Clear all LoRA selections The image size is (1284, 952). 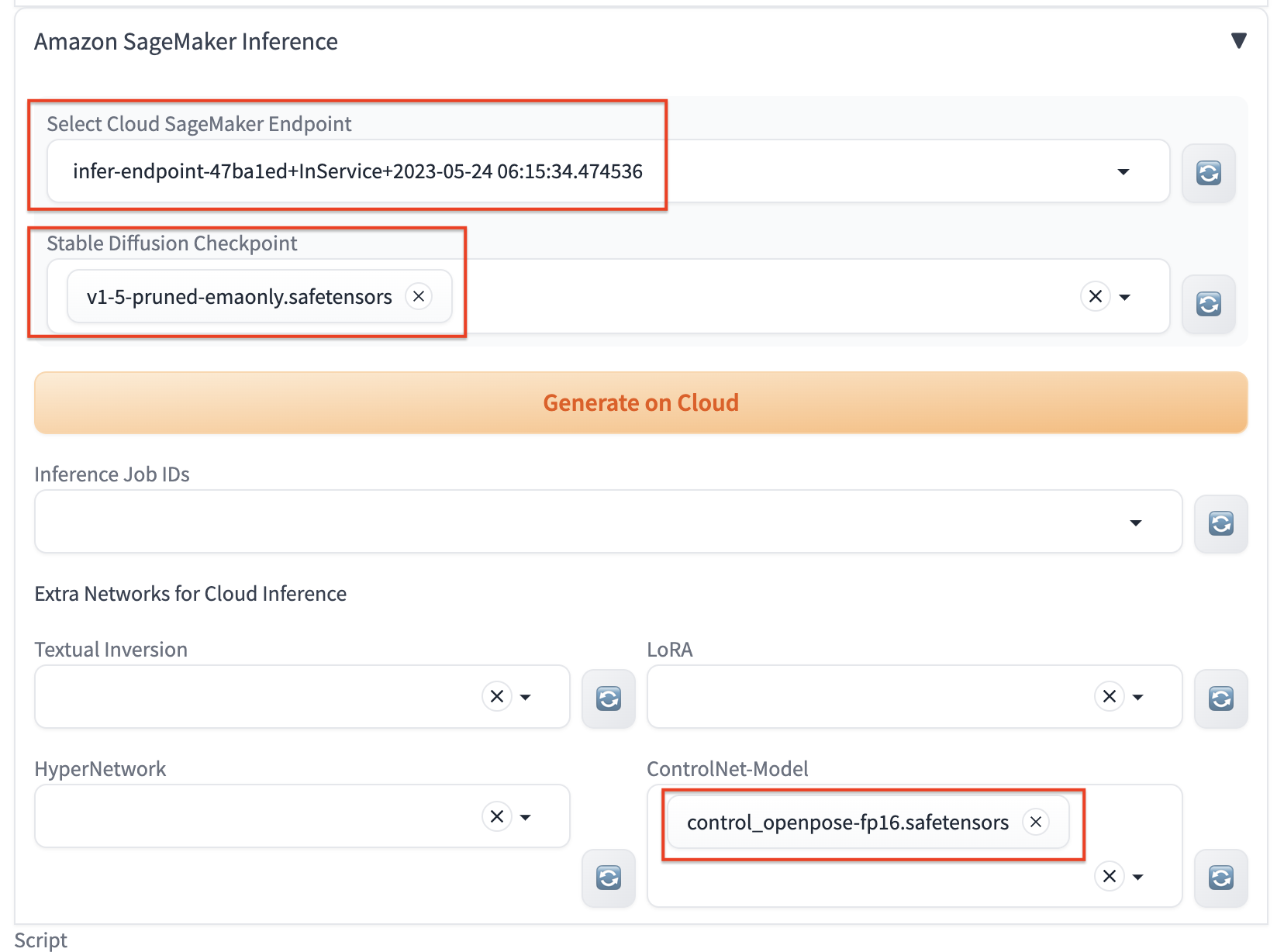pyautogui.click(x=1109, y=696)
